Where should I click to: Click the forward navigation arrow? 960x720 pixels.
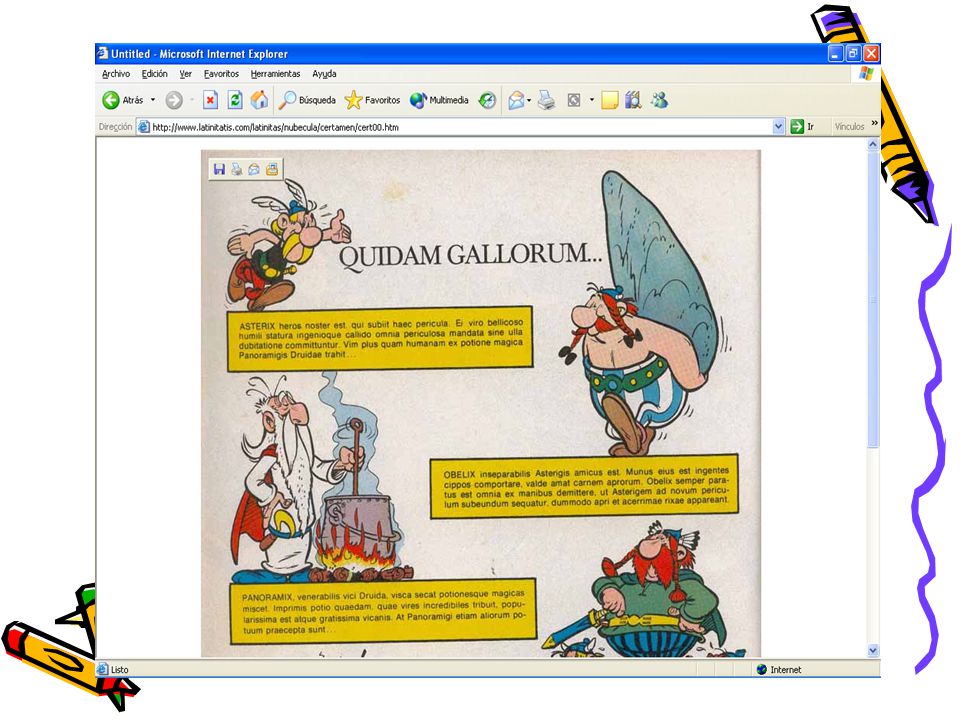[x=174, y=100]
